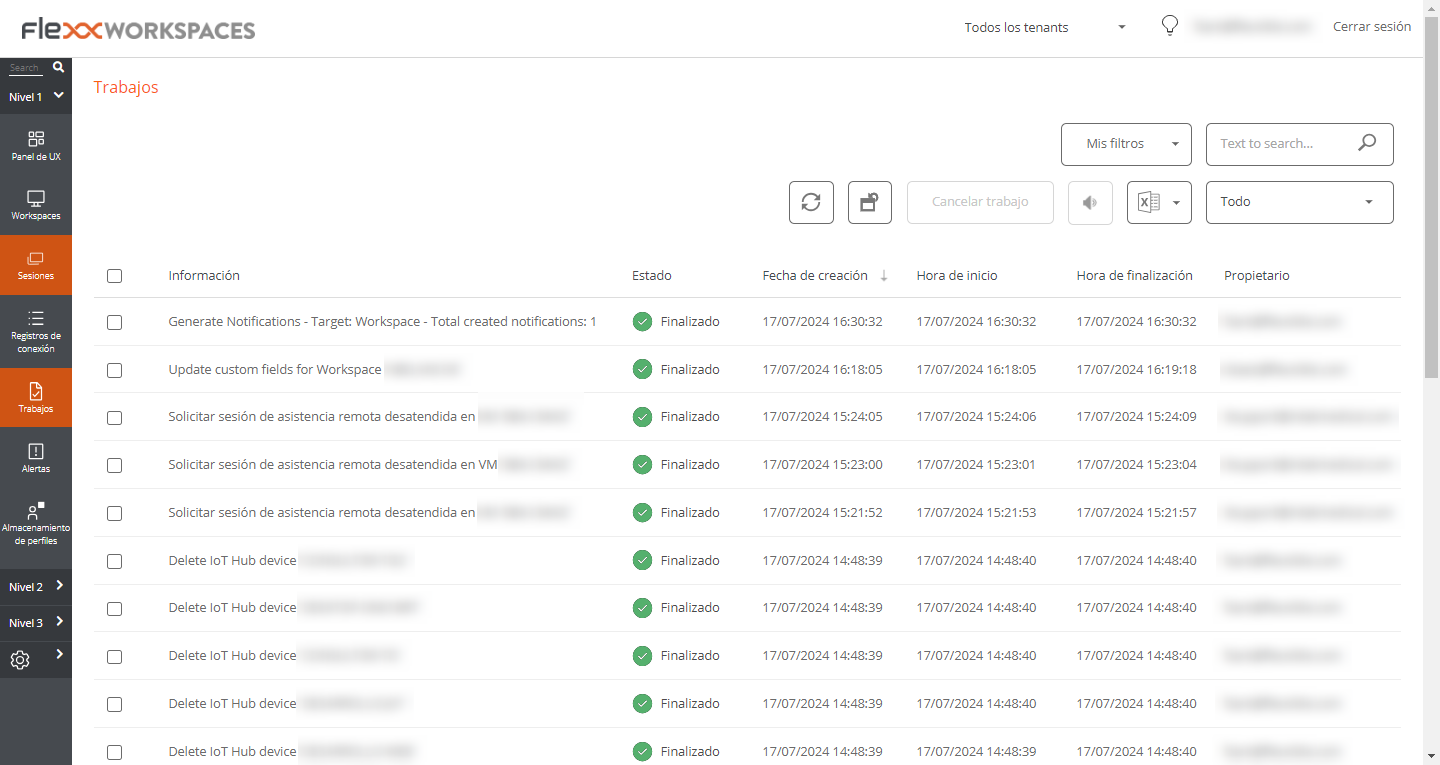Sort by Estado column header
The width and height of the screenshot is (1440, 765).
[652, 276]
